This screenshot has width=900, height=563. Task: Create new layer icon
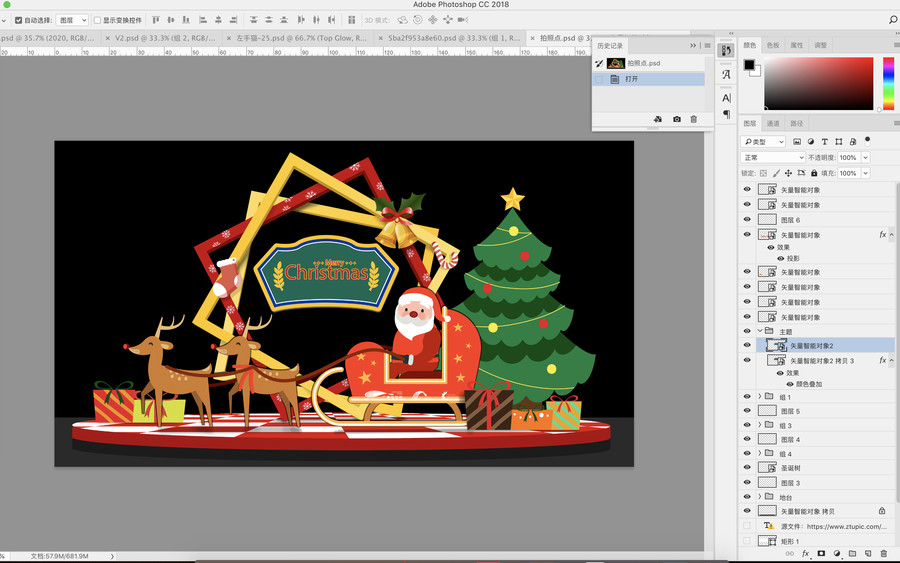point(868,554)
